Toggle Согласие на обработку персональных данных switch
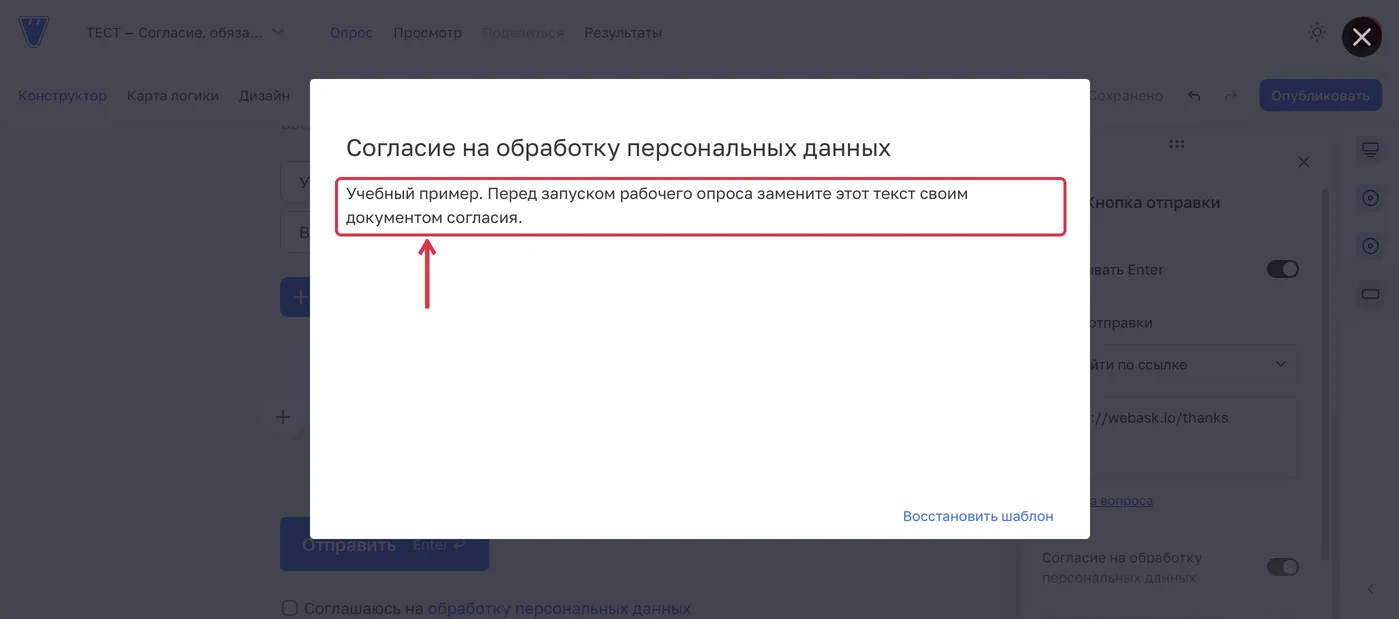The height and width of the screenshot is (619, 1399). (x=1282, y=567)
